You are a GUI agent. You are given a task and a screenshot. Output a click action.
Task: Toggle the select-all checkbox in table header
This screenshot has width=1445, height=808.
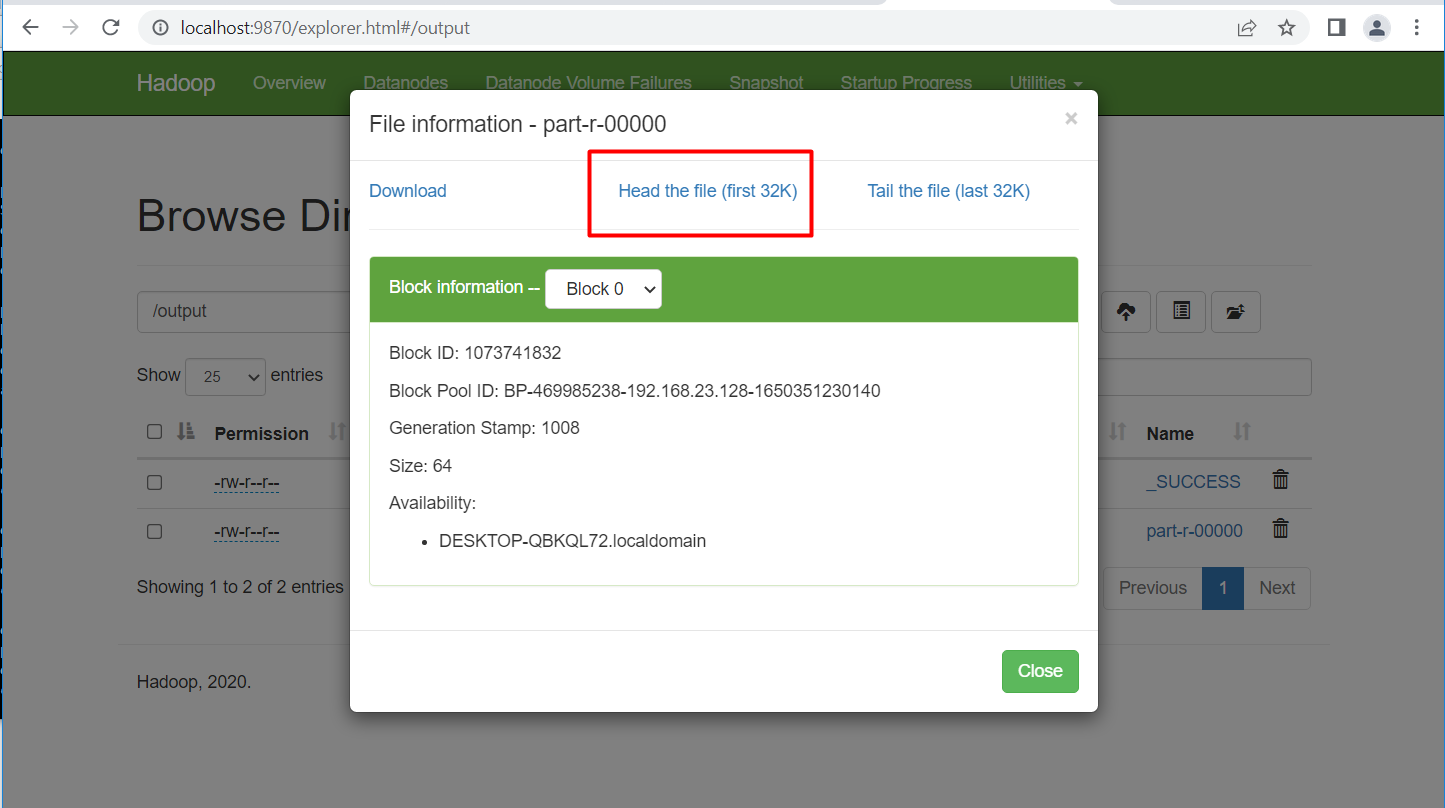tap(154, 432)
